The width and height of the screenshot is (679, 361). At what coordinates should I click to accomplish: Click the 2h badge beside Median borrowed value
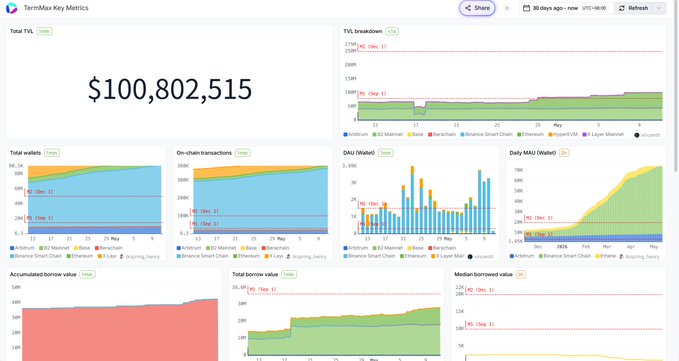coord(521,274)
